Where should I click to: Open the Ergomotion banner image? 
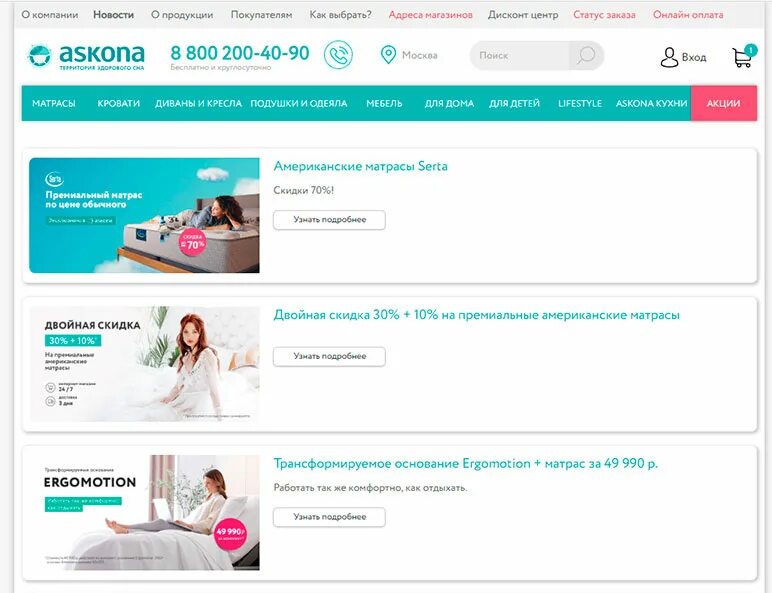(144, 512)
